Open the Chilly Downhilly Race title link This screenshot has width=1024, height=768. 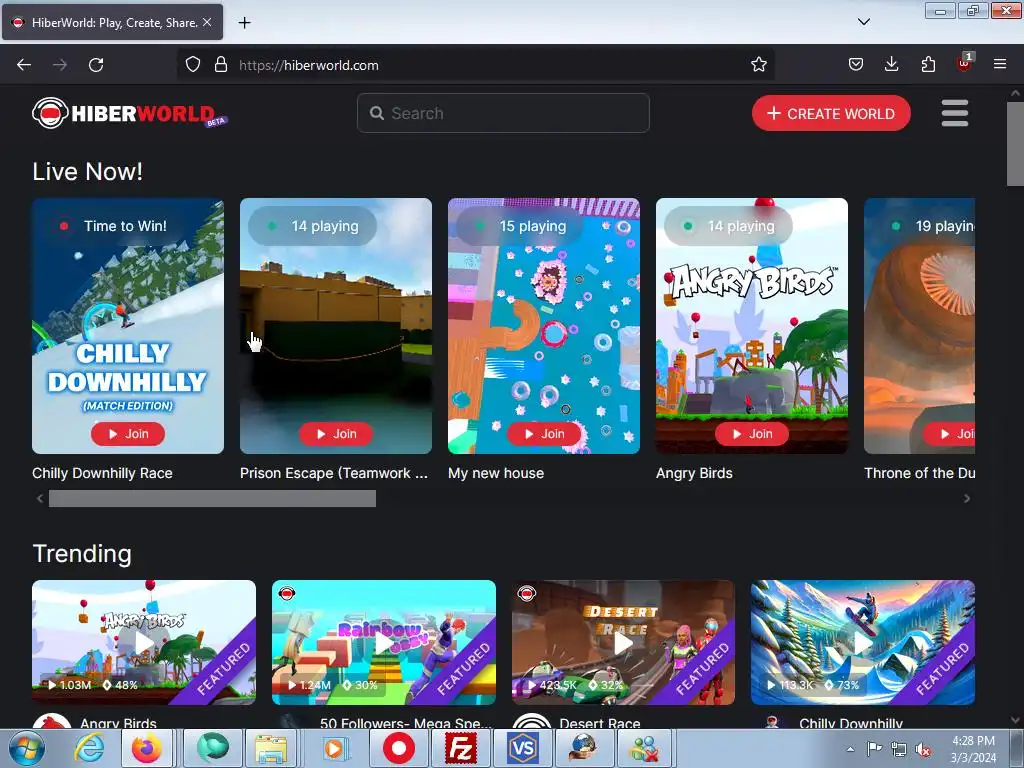coord(103,473)
